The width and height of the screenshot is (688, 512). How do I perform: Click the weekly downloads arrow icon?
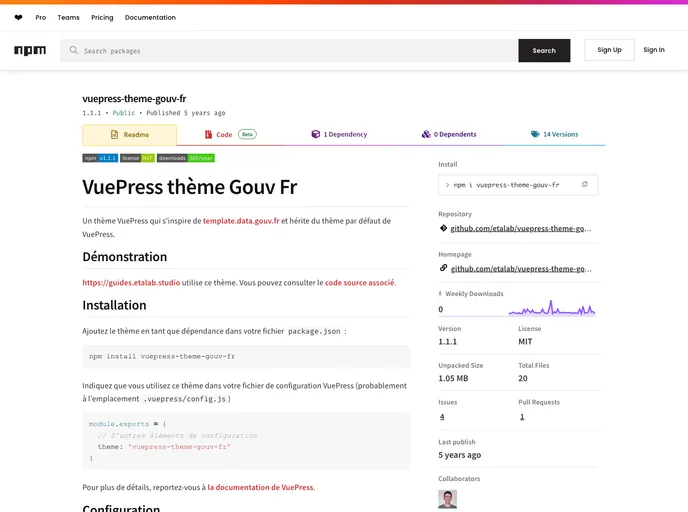[440, 294]
